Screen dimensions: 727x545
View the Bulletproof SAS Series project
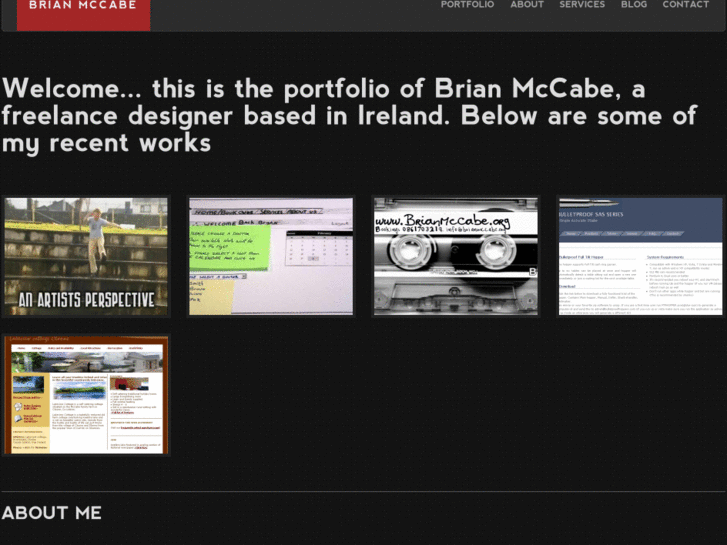pyautogui.click(x=640, y=256)
